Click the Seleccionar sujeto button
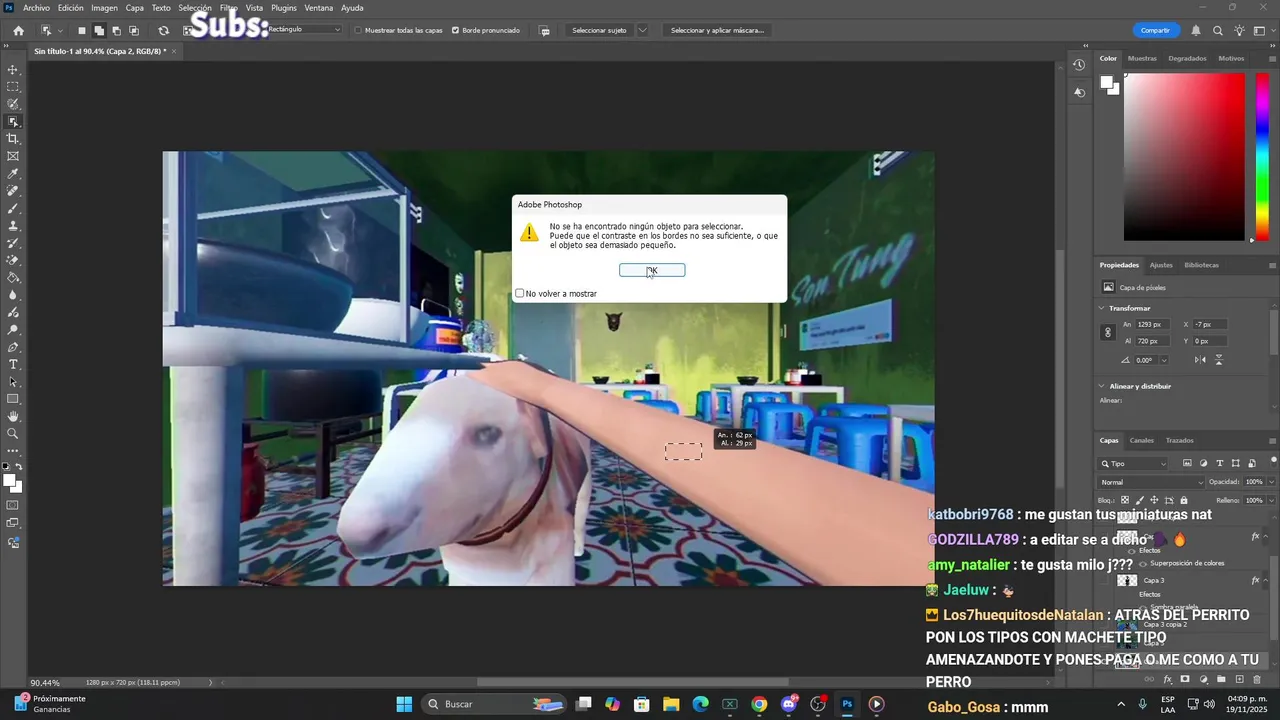 [x=599, y=30]
